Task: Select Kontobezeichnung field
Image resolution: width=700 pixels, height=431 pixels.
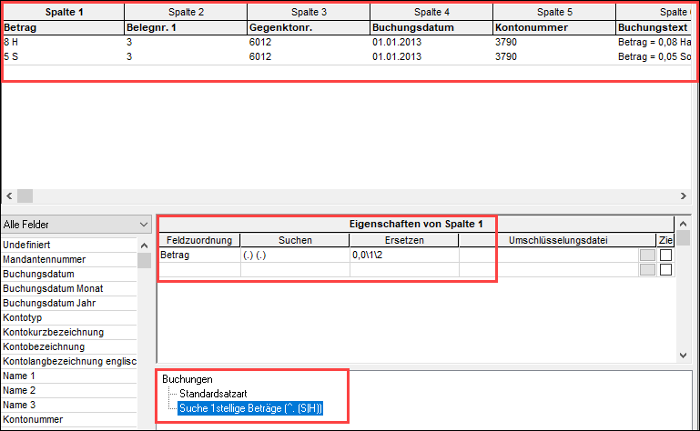Action: (69, 347)
